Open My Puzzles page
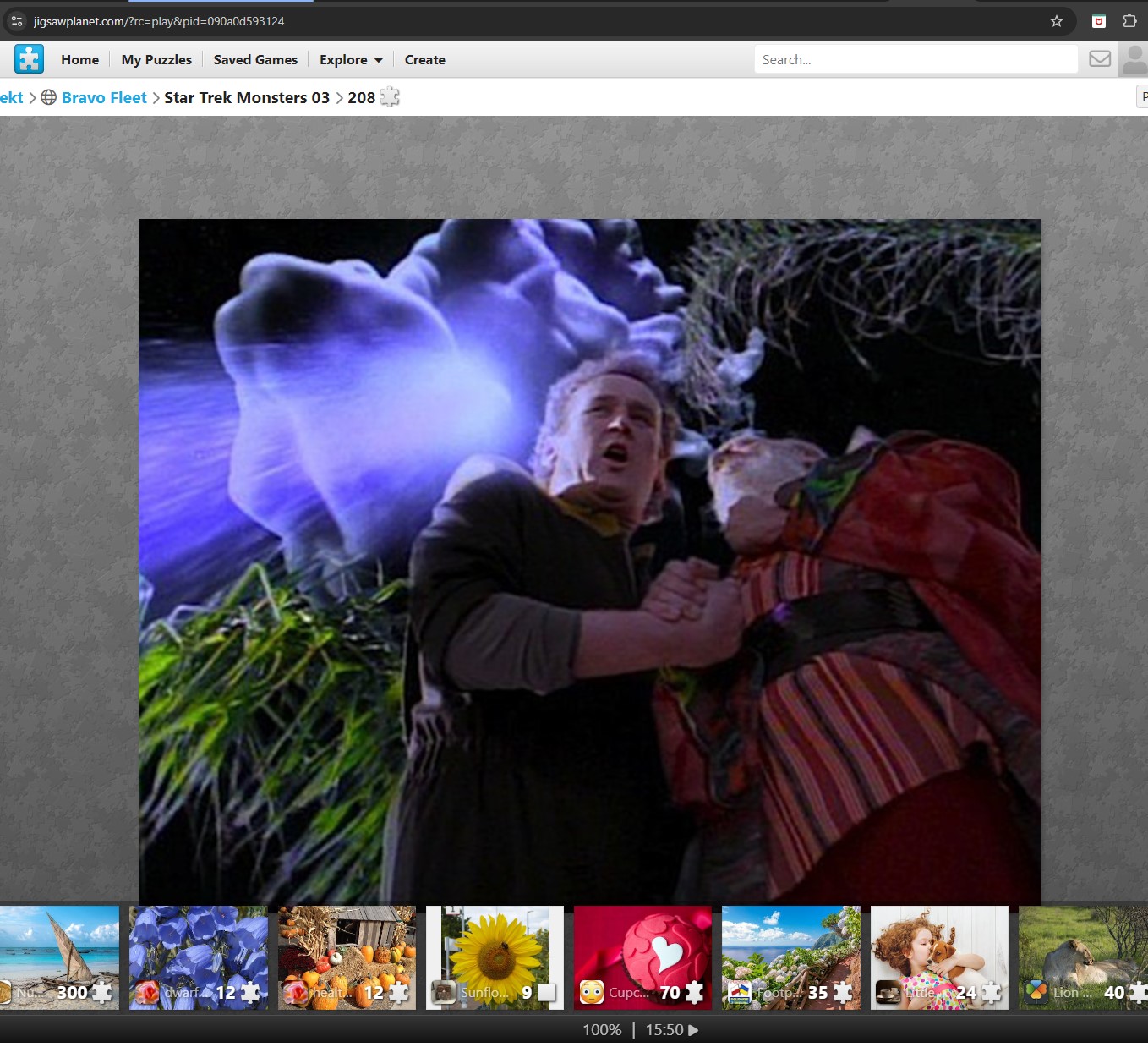Viewport: 1148px width, 1058px height. pyautogui.click(x=156, y=60)
